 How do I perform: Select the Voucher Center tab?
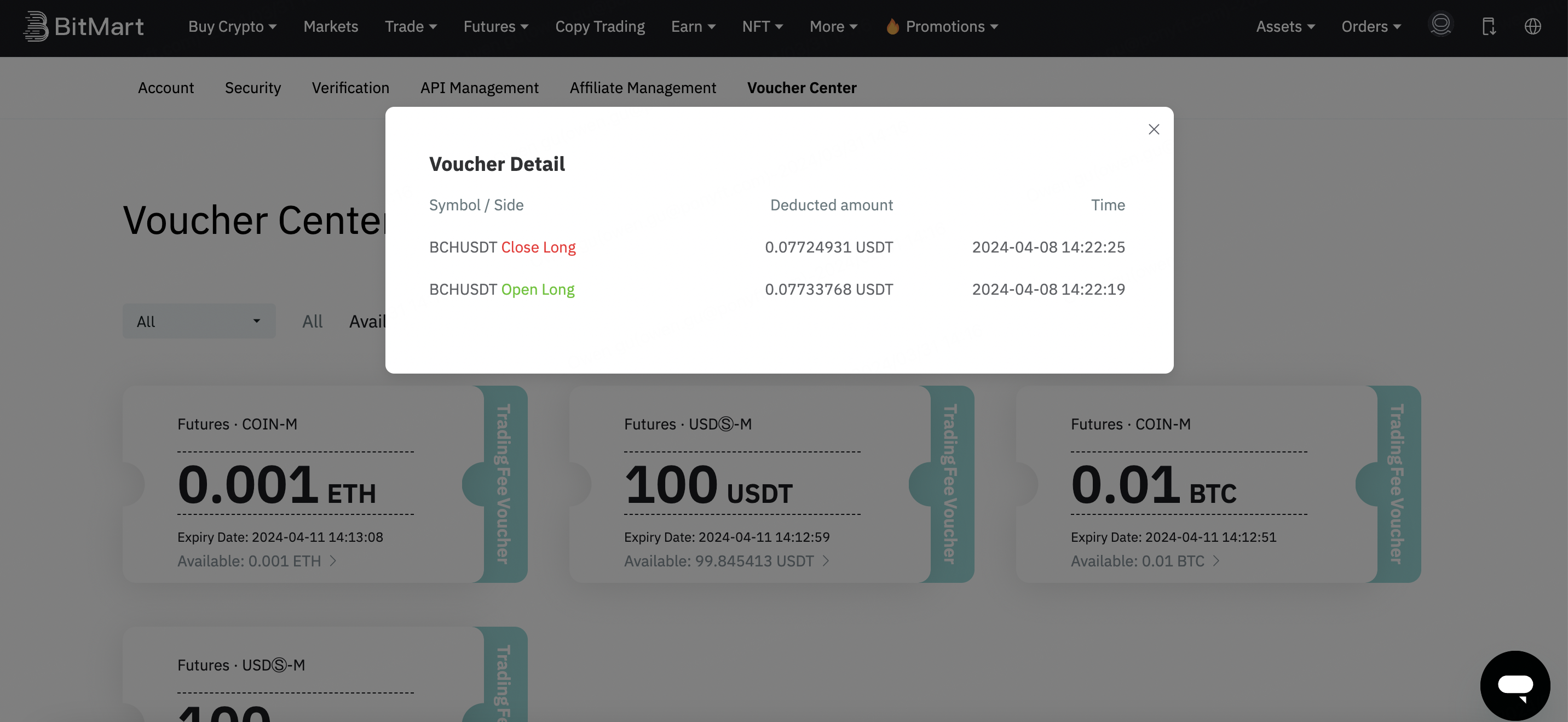[802, 88]
